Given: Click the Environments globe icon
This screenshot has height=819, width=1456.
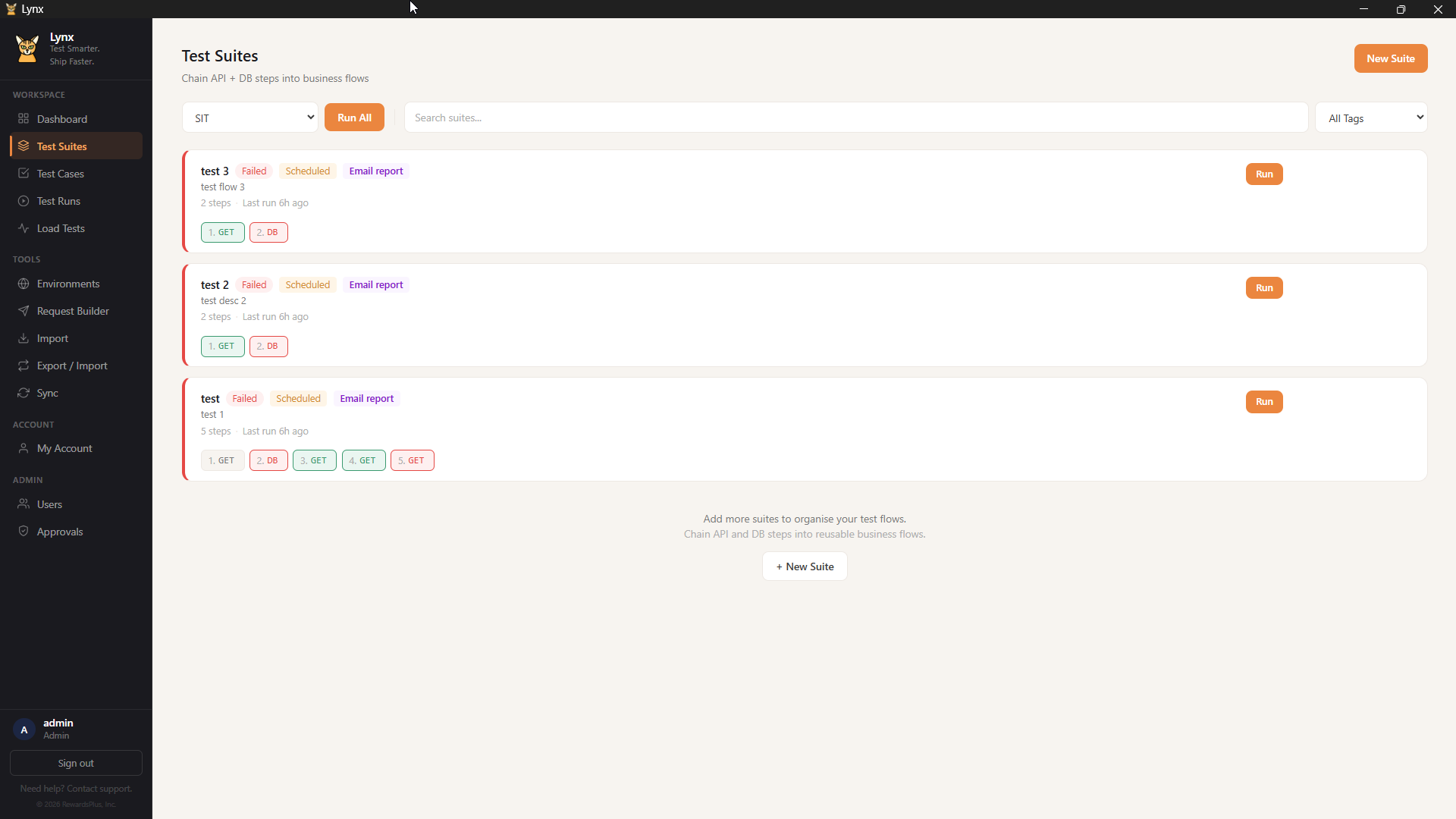Looking at the screenshot, I should (x=24, y=284).
